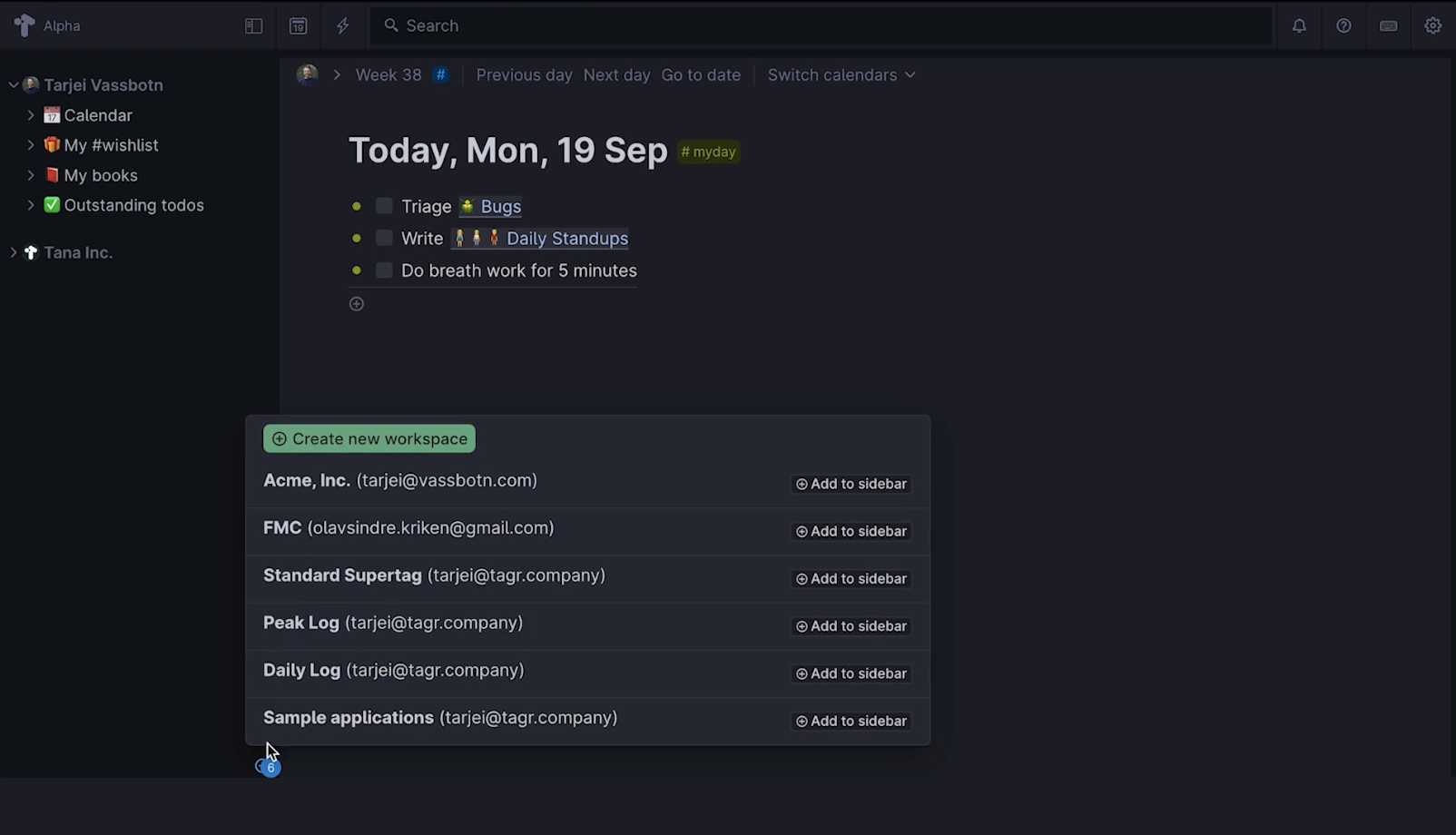
Task: Click the user avatar in breadcrumb
Action: tap(308, 74)
